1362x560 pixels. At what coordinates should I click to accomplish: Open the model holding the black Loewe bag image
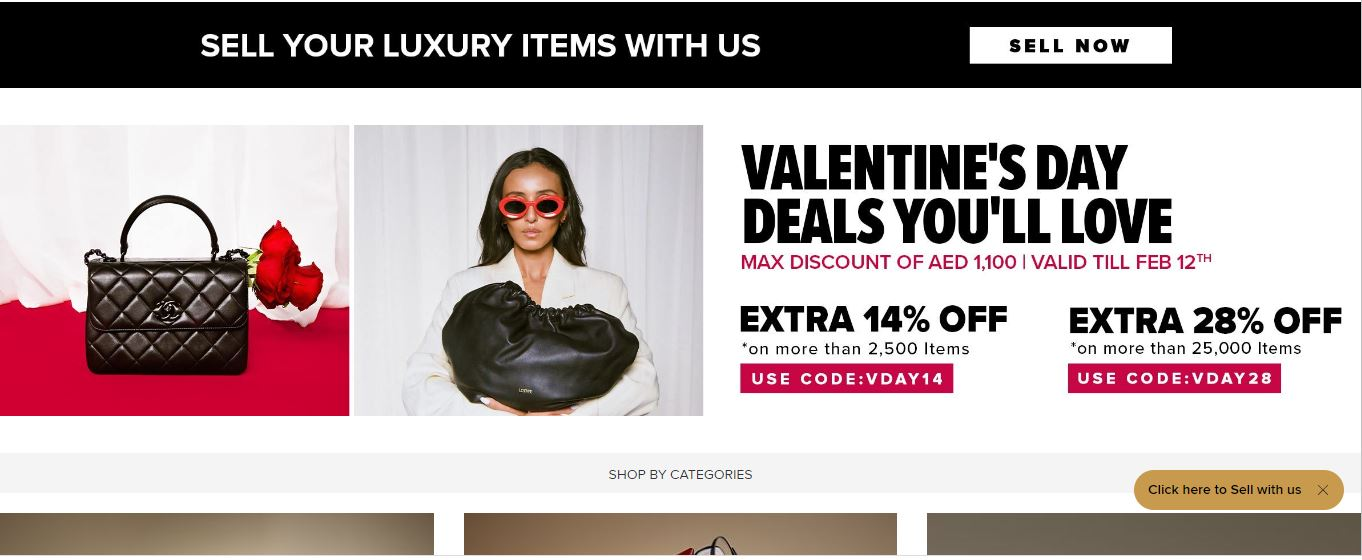[528, 270]
